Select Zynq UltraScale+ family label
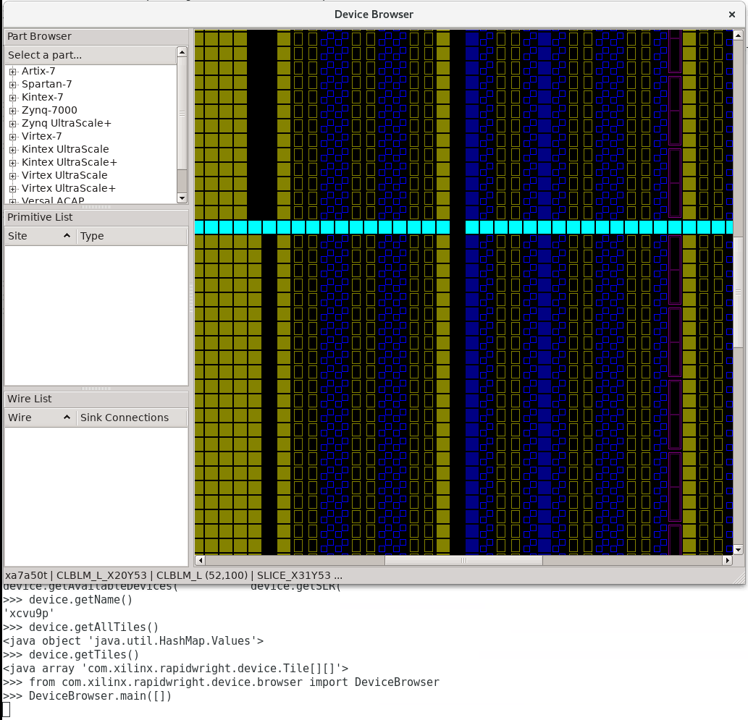Viewport: 748px width, 720px height. pyautogui.click(x=66, y=123)
